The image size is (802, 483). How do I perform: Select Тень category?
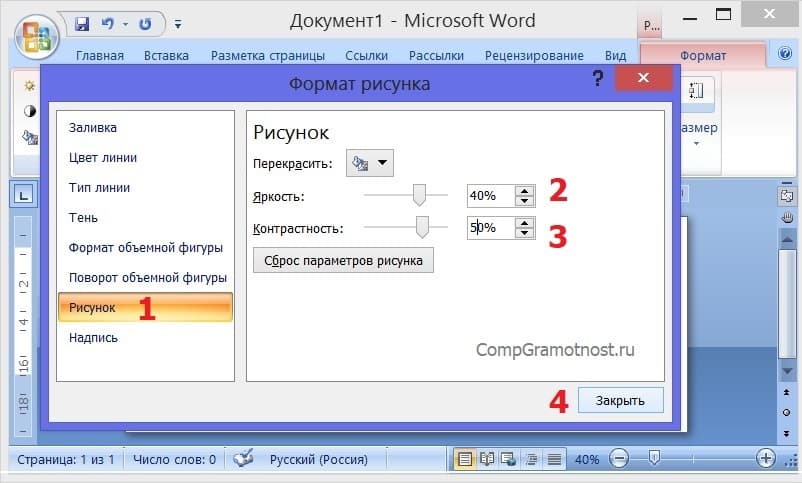tap(83, 217)
